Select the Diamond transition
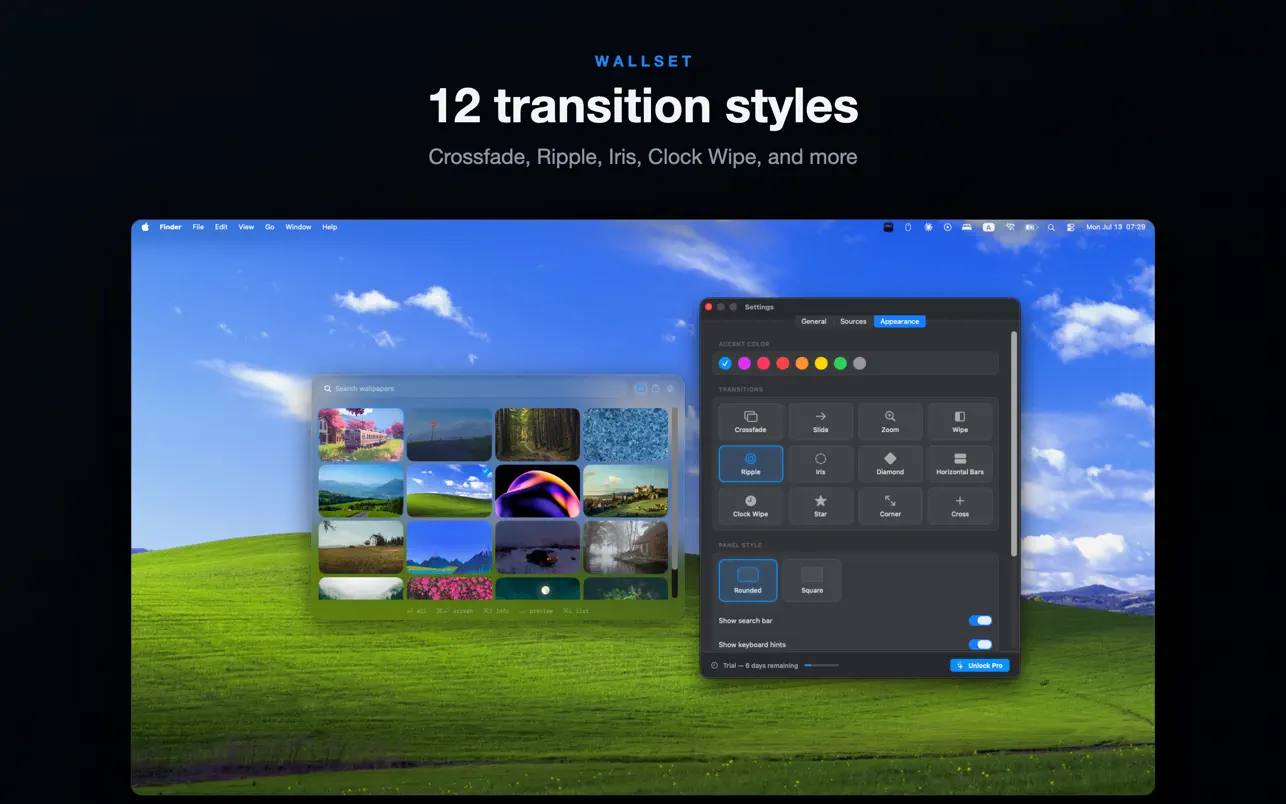Viewport: 1286px width, 804px height. 890,463
